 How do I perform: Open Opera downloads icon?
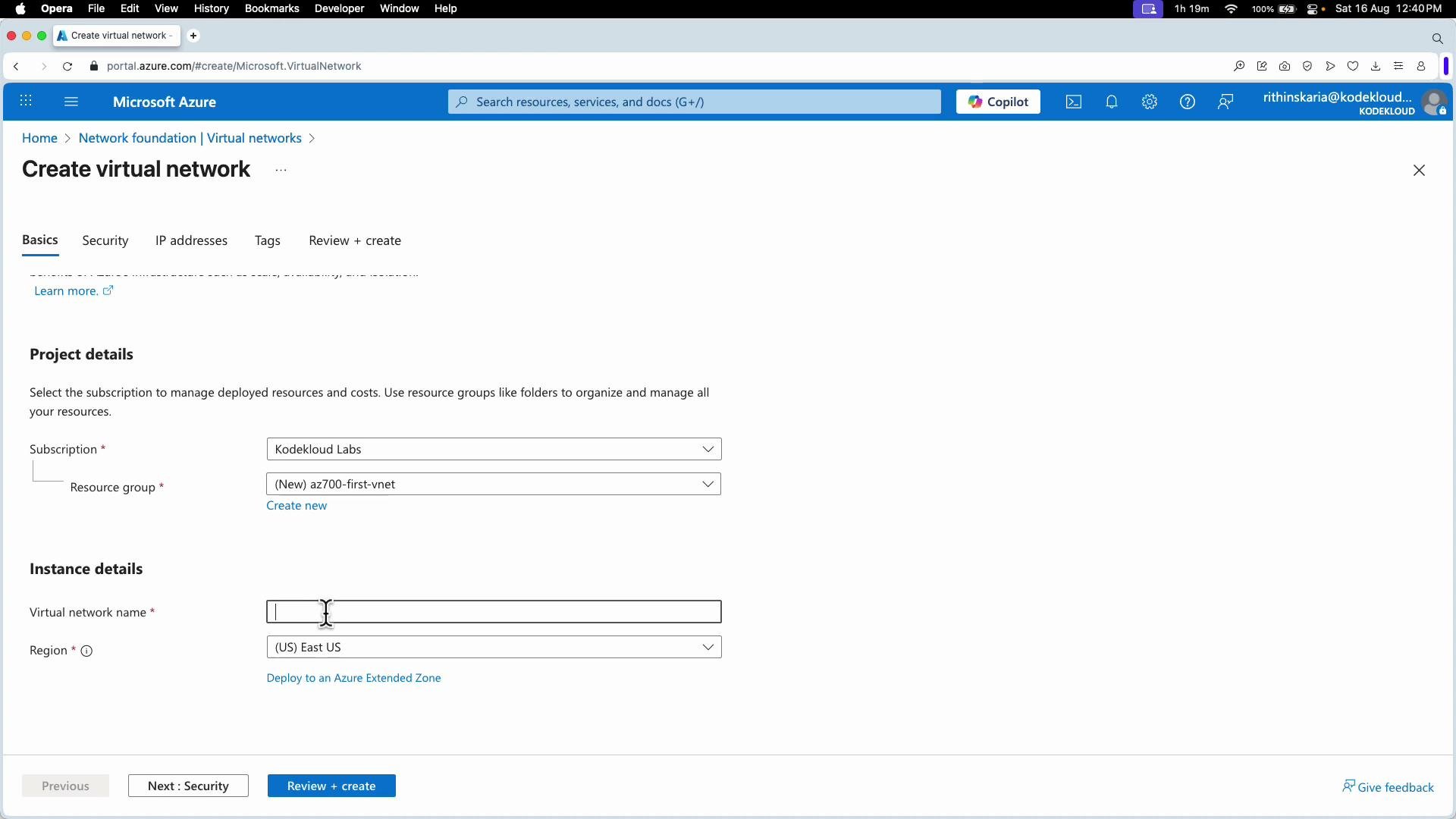1376,66
